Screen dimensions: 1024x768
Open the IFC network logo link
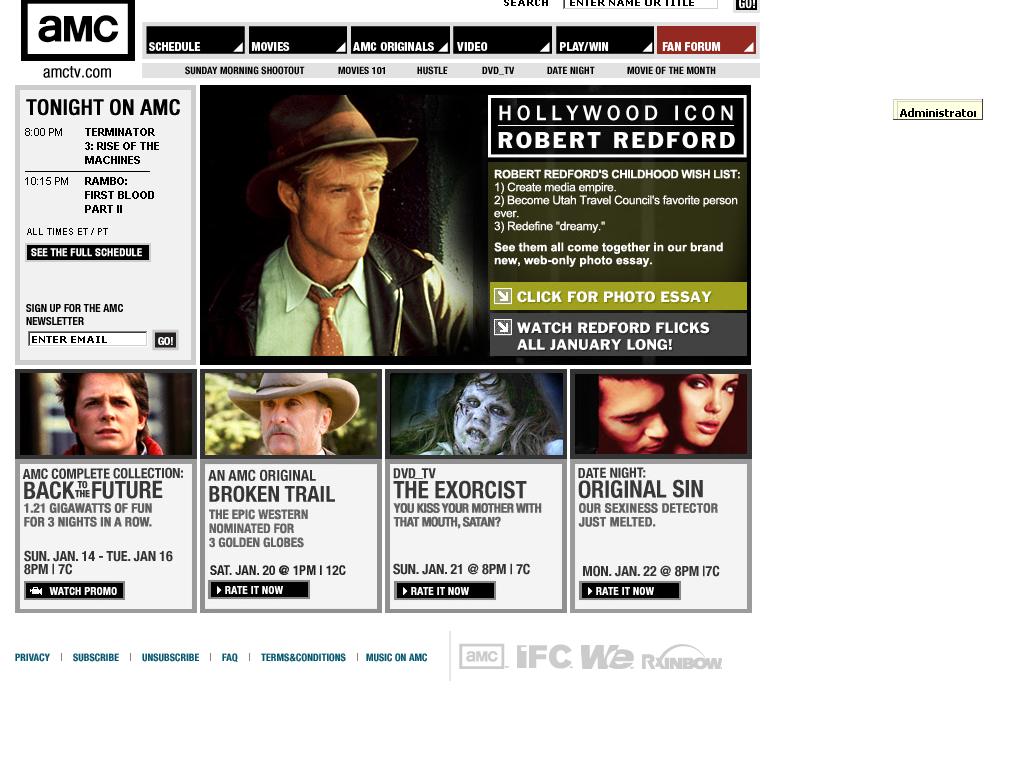click(x=544, y=656)
